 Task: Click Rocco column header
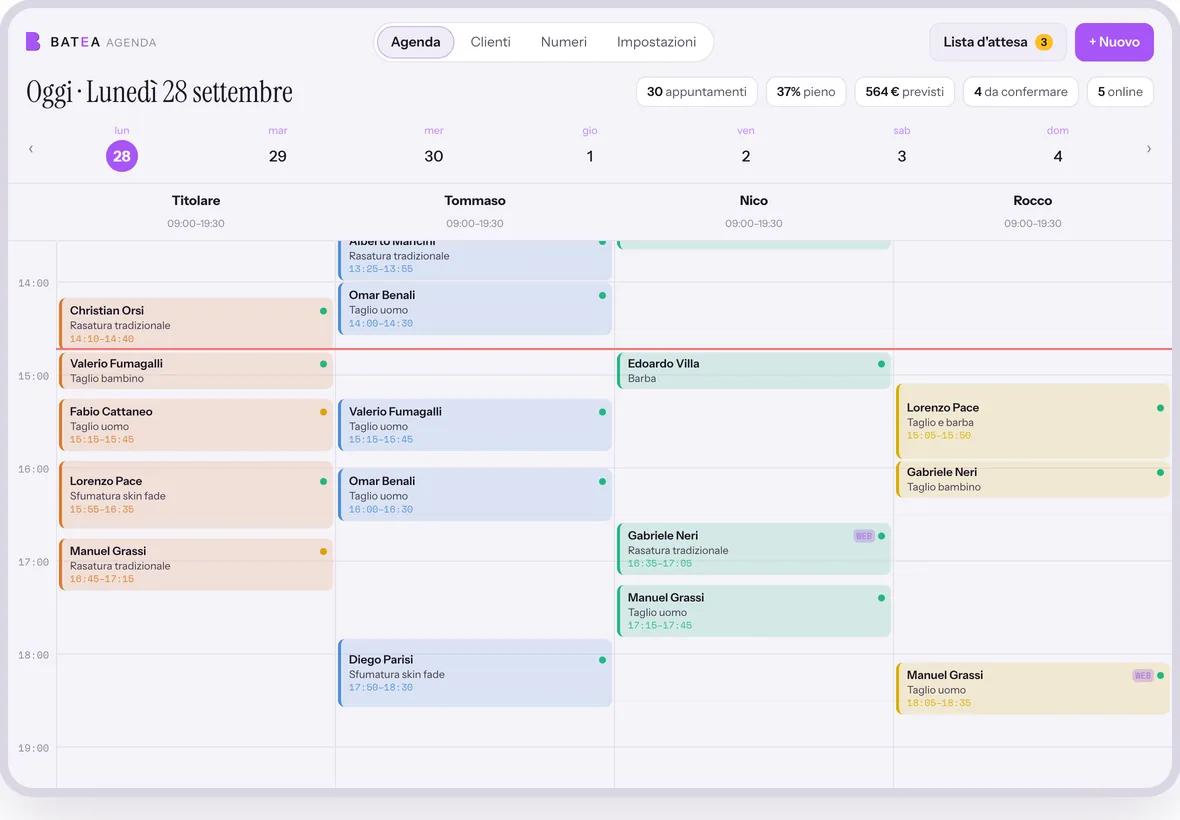pos(1032,211)
